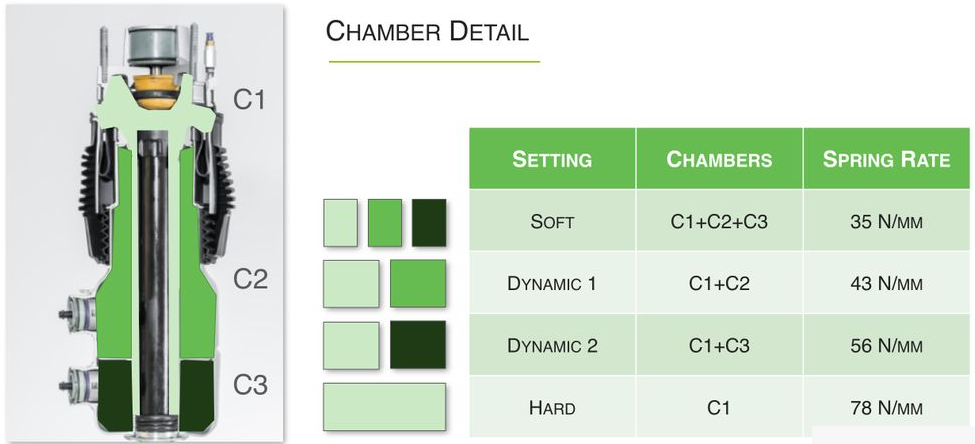
Task: Select the Dynamic 1 setting cell
Action: 552,283
